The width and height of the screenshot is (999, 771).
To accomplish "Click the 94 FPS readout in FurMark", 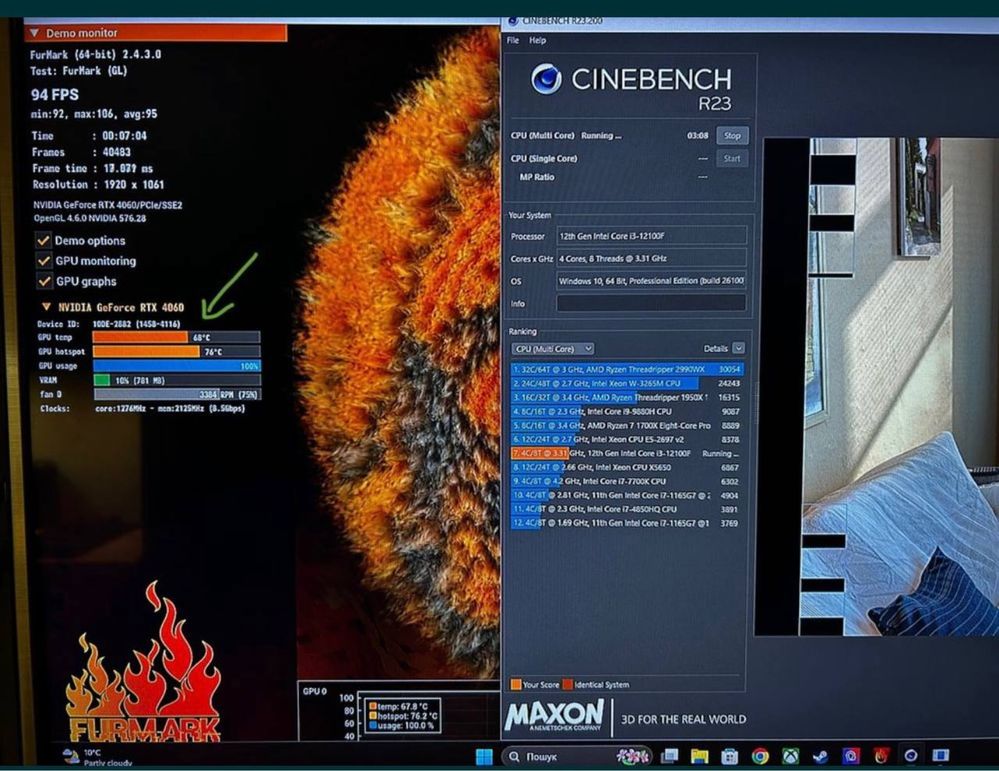I will pyautogui.click(x=55, y=95).
